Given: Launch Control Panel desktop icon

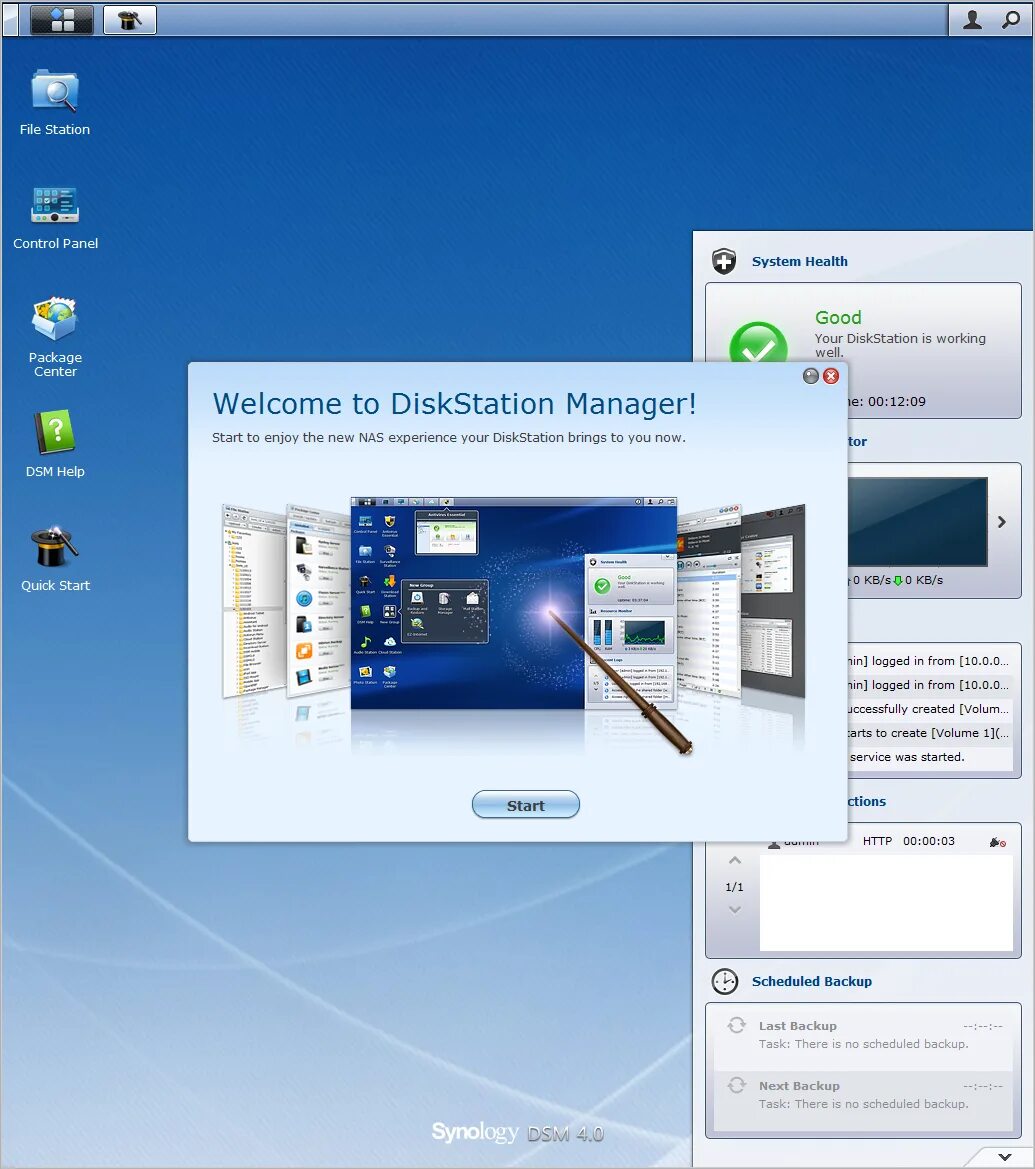Looking at the screenshot, I should 55,218.
